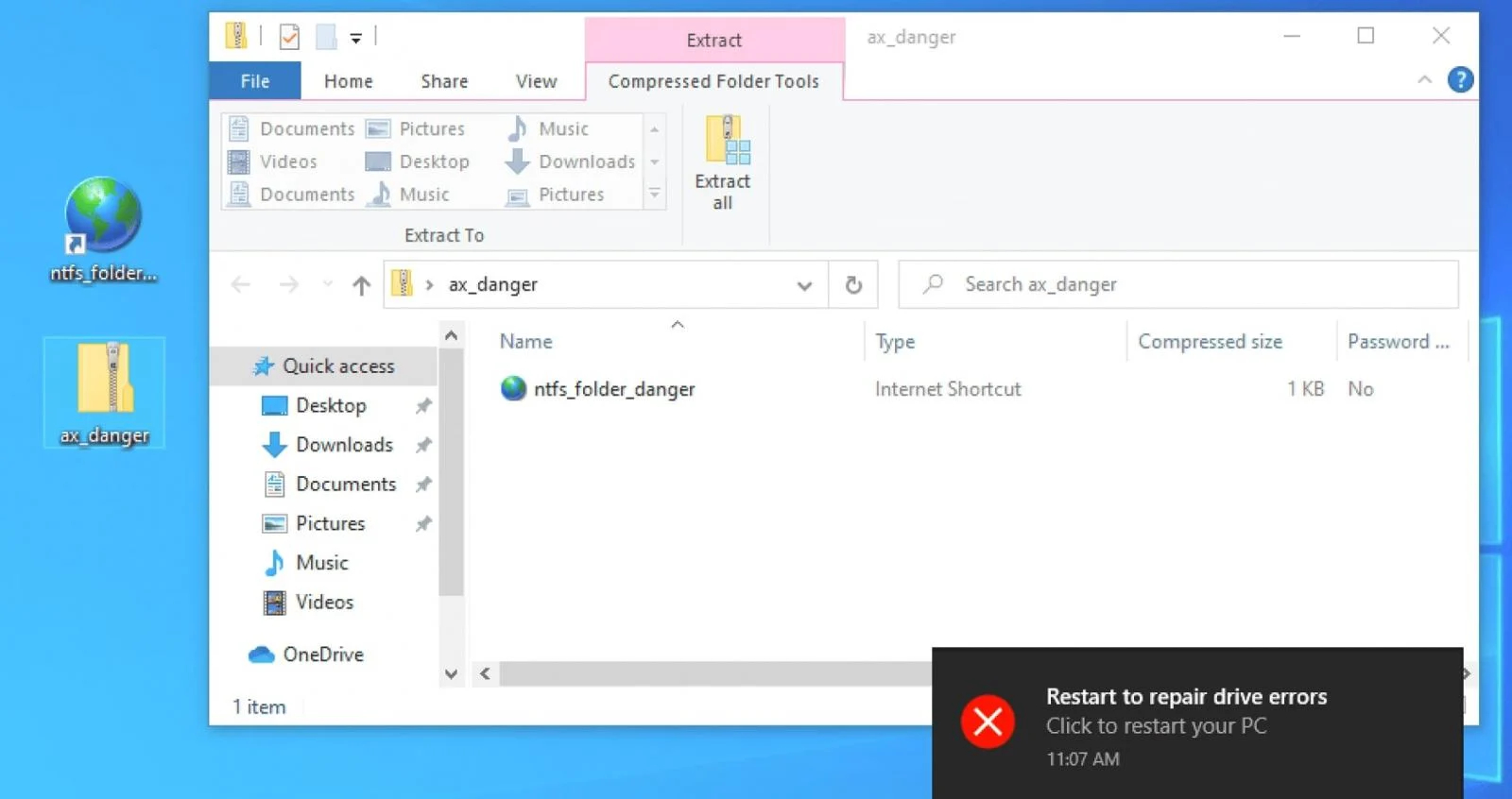
Task: Select Quick access in navigation pane
Action: coord(324,366)
